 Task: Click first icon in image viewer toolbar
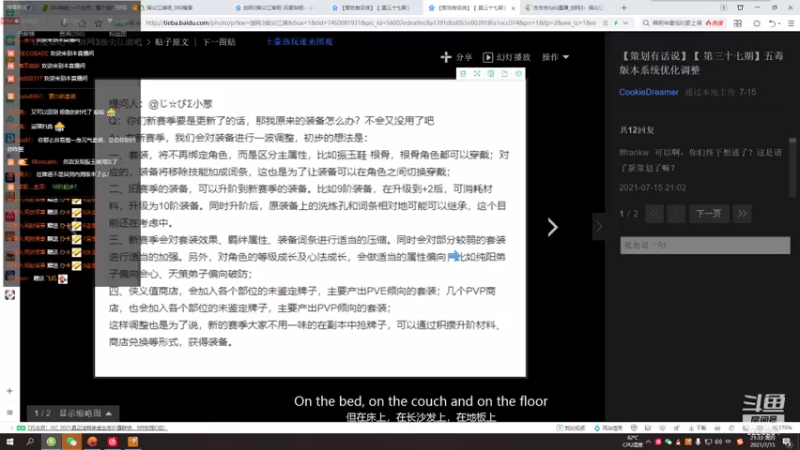(463, 74)
